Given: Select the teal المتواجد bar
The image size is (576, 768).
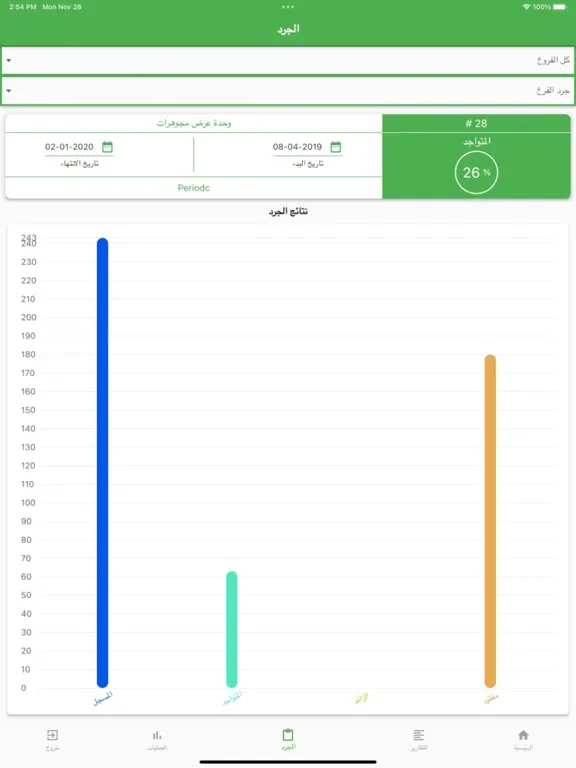Looking at the screenshot, I should click(232, 629).
